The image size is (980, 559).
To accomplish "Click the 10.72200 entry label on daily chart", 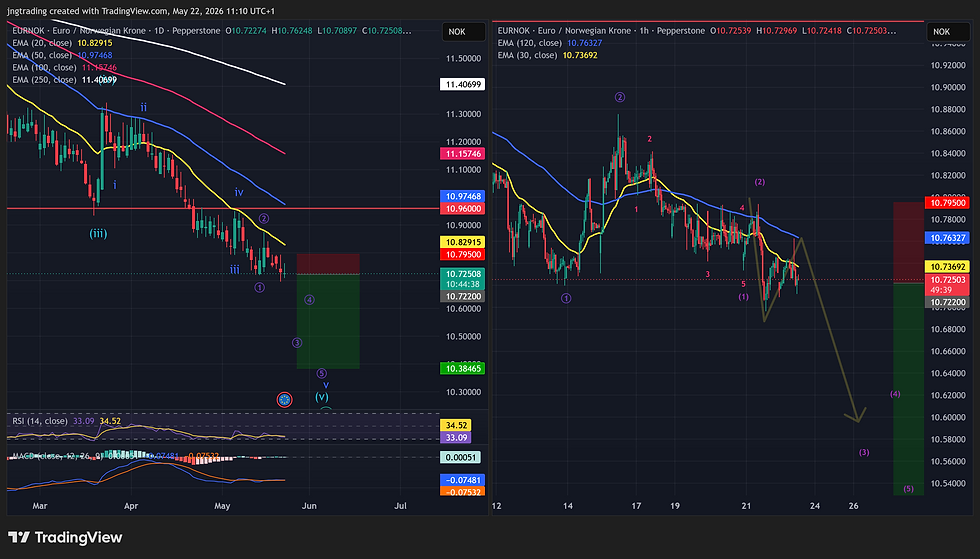I will click(x=463, y=296).
